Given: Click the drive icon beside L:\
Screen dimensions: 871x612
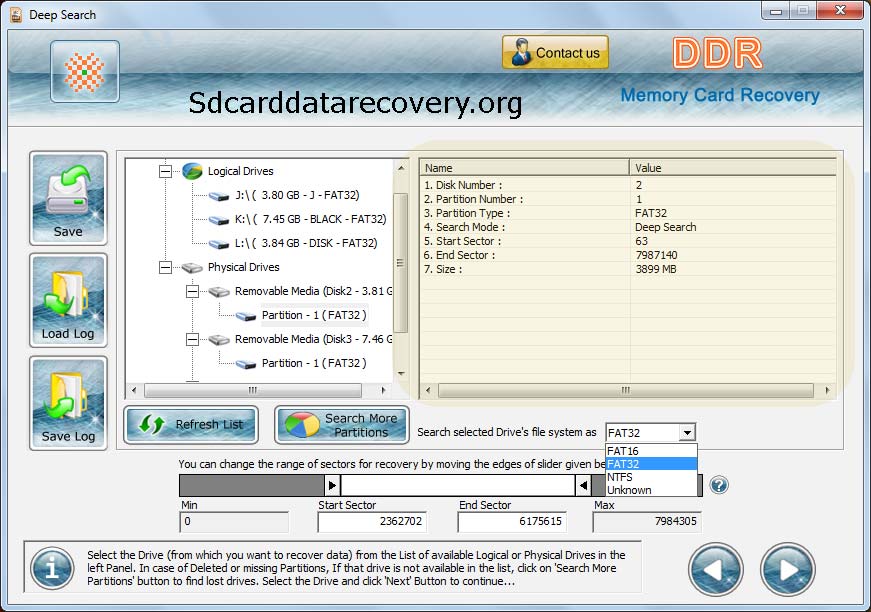Looking at the screenshot, I should 219,244.
